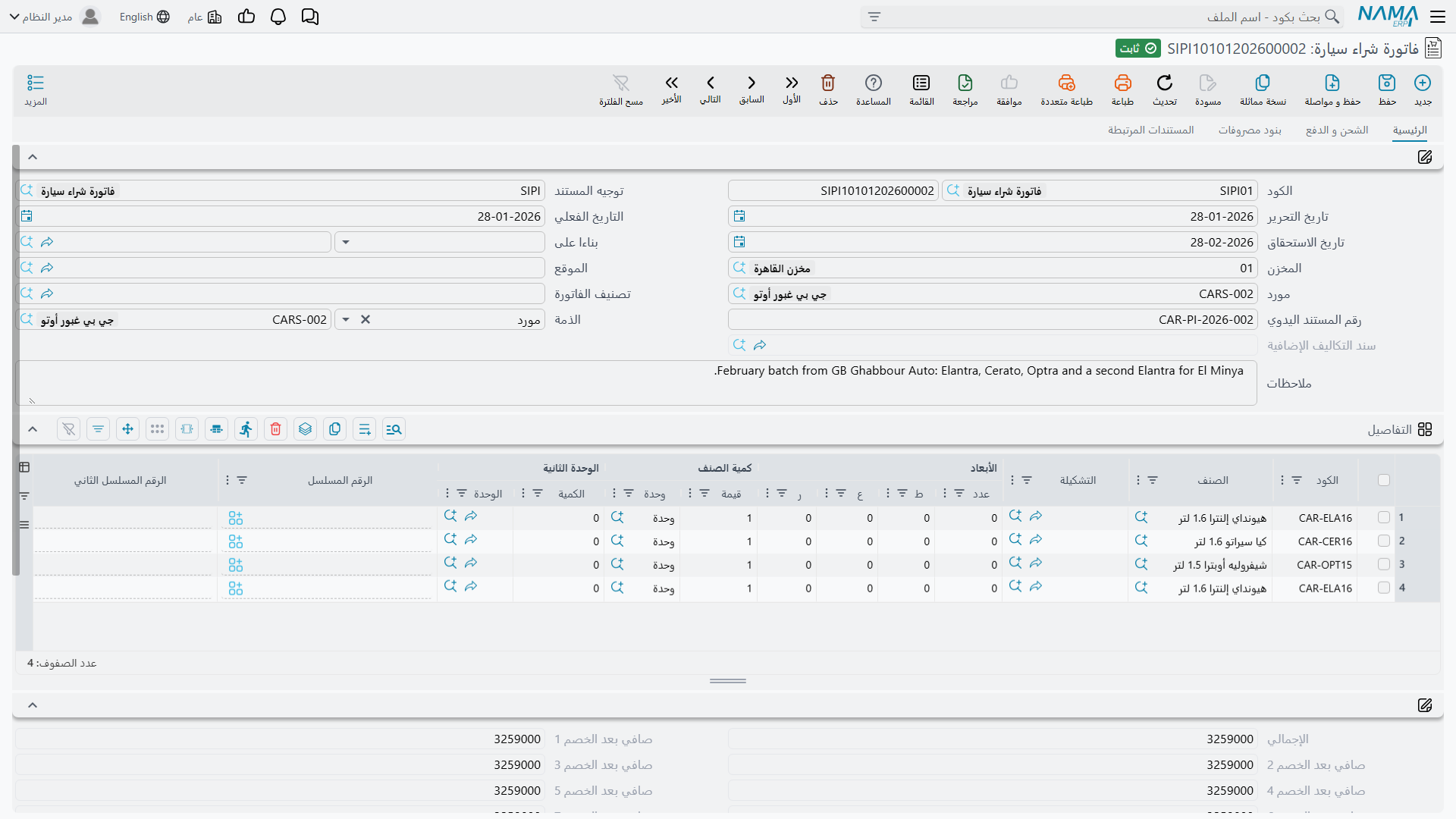Click the vertical scrollbar on left edge
The image size is (1456, 819).
pyautogui.click(x=16, y=360)
